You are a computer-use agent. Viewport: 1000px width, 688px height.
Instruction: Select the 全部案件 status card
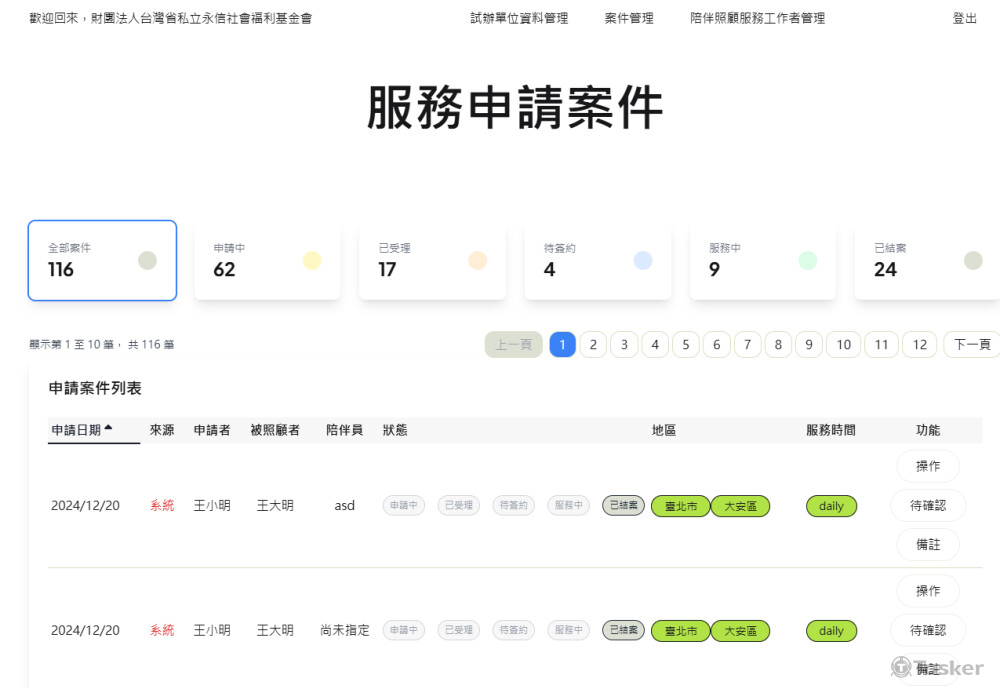click(x=102, y=261)
